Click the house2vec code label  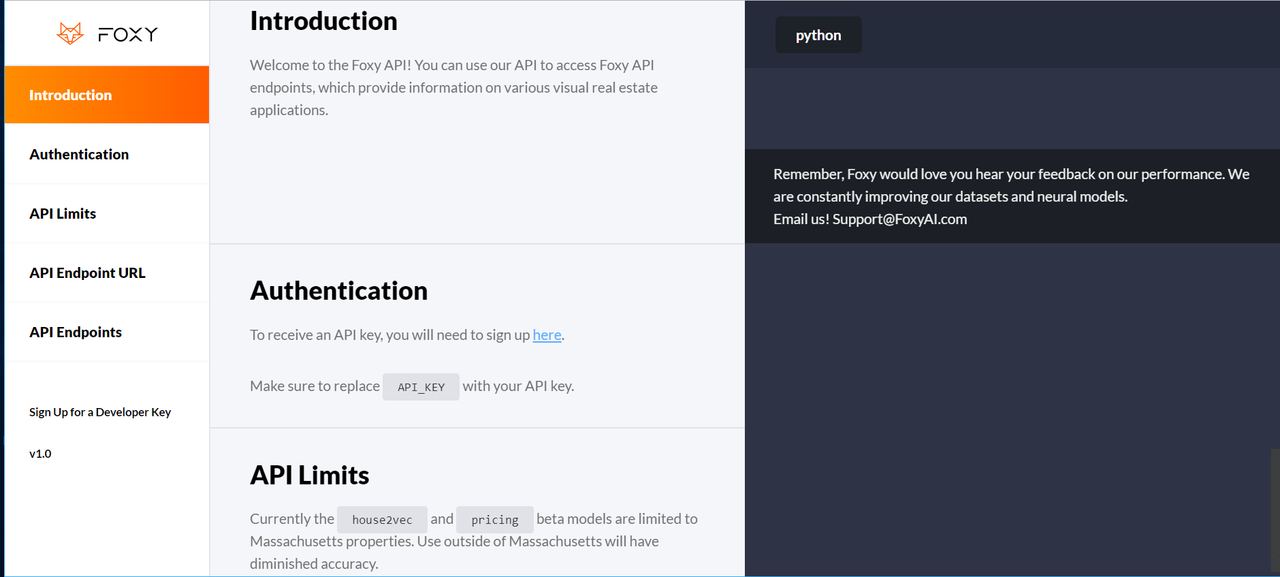pyautogui.click(x=382, y=519)
